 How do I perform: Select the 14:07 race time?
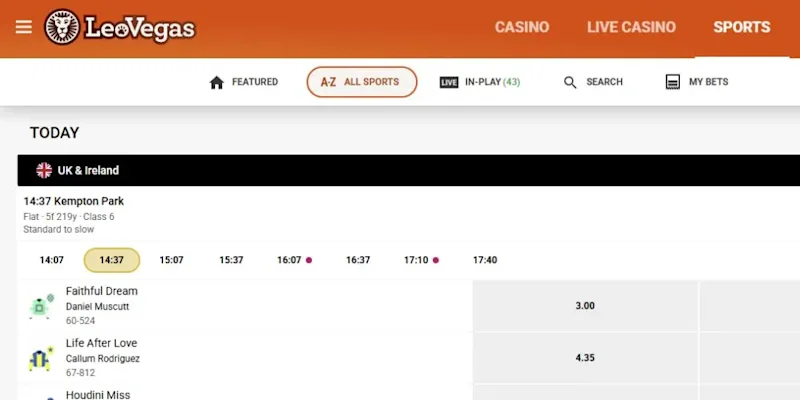(52, 260)
